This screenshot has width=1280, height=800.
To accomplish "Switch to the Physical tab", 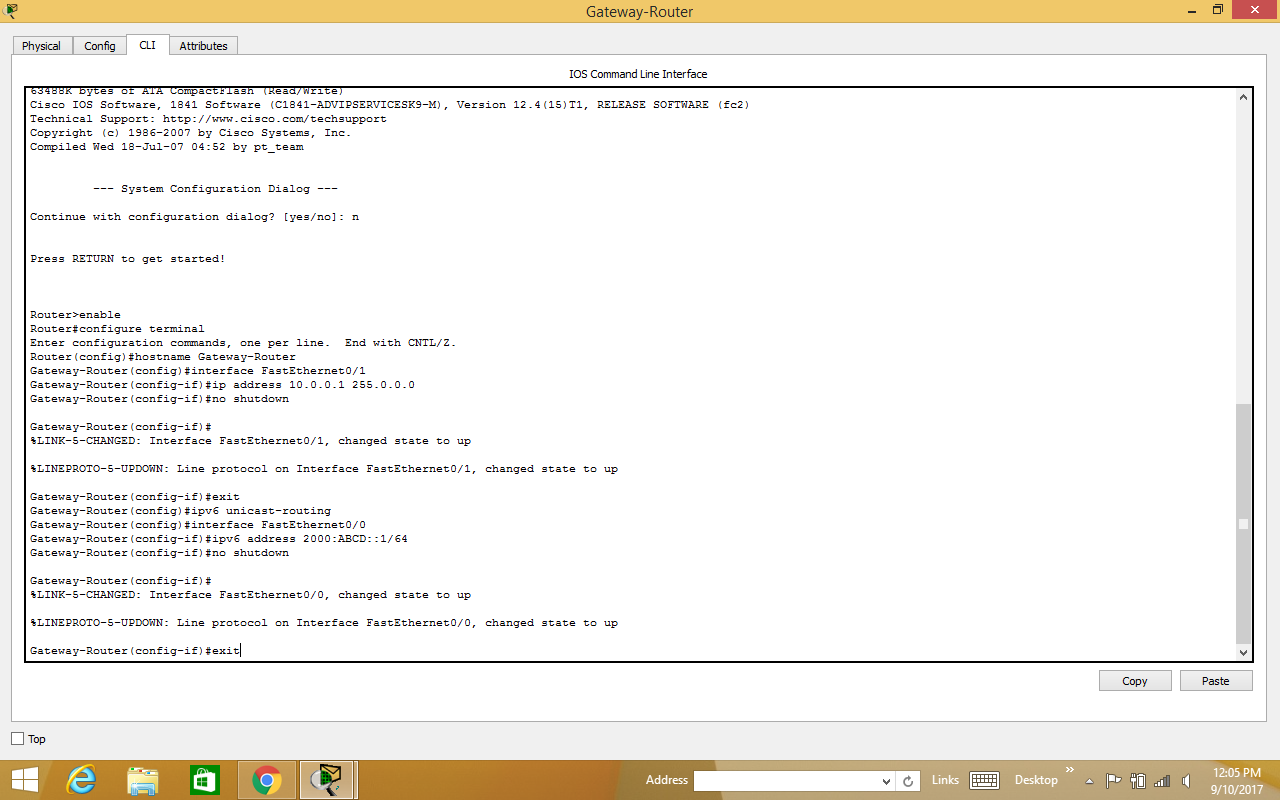I will click(x=41, y=46).
